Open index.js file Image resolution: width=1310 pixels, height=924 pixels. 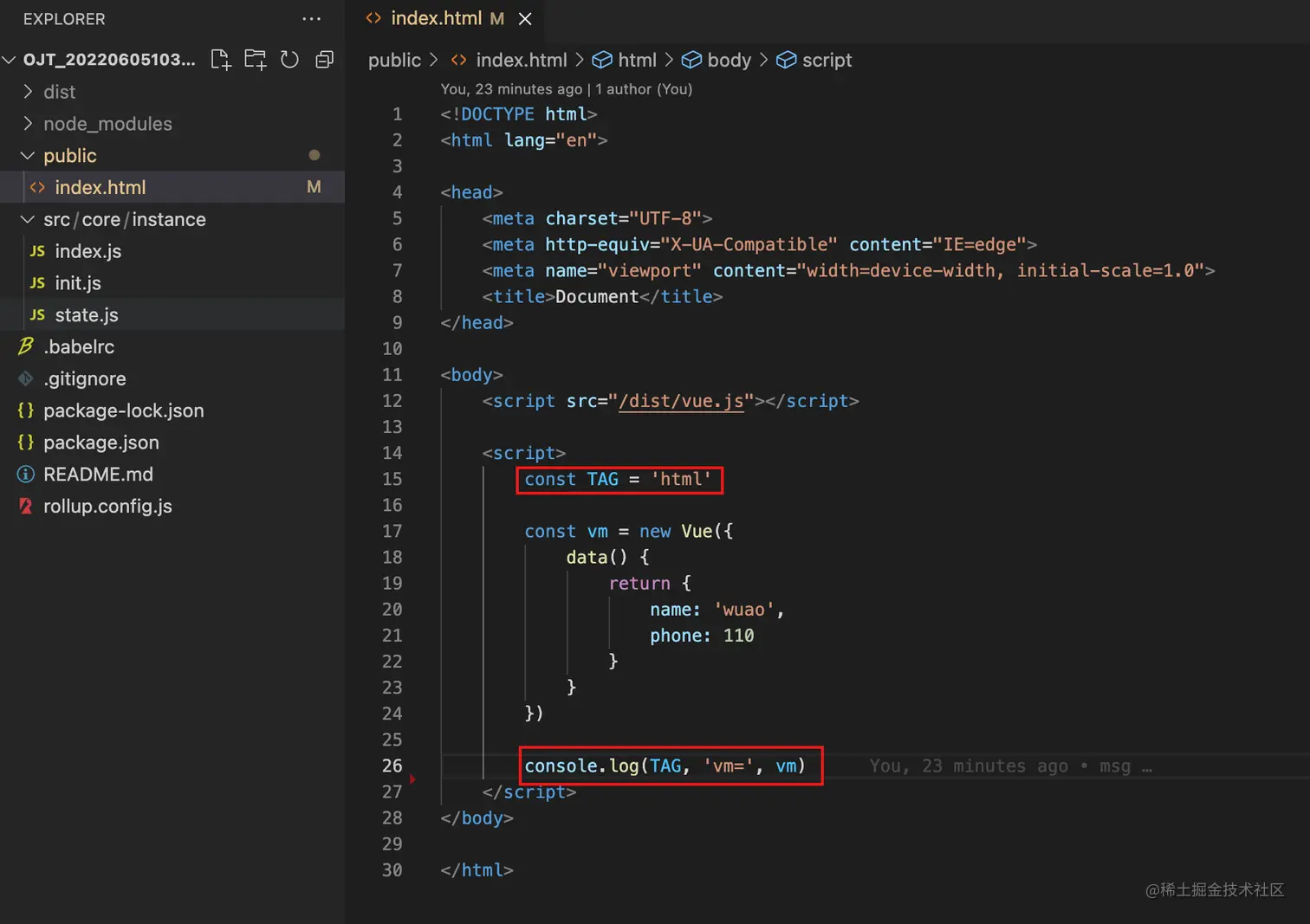172,251
